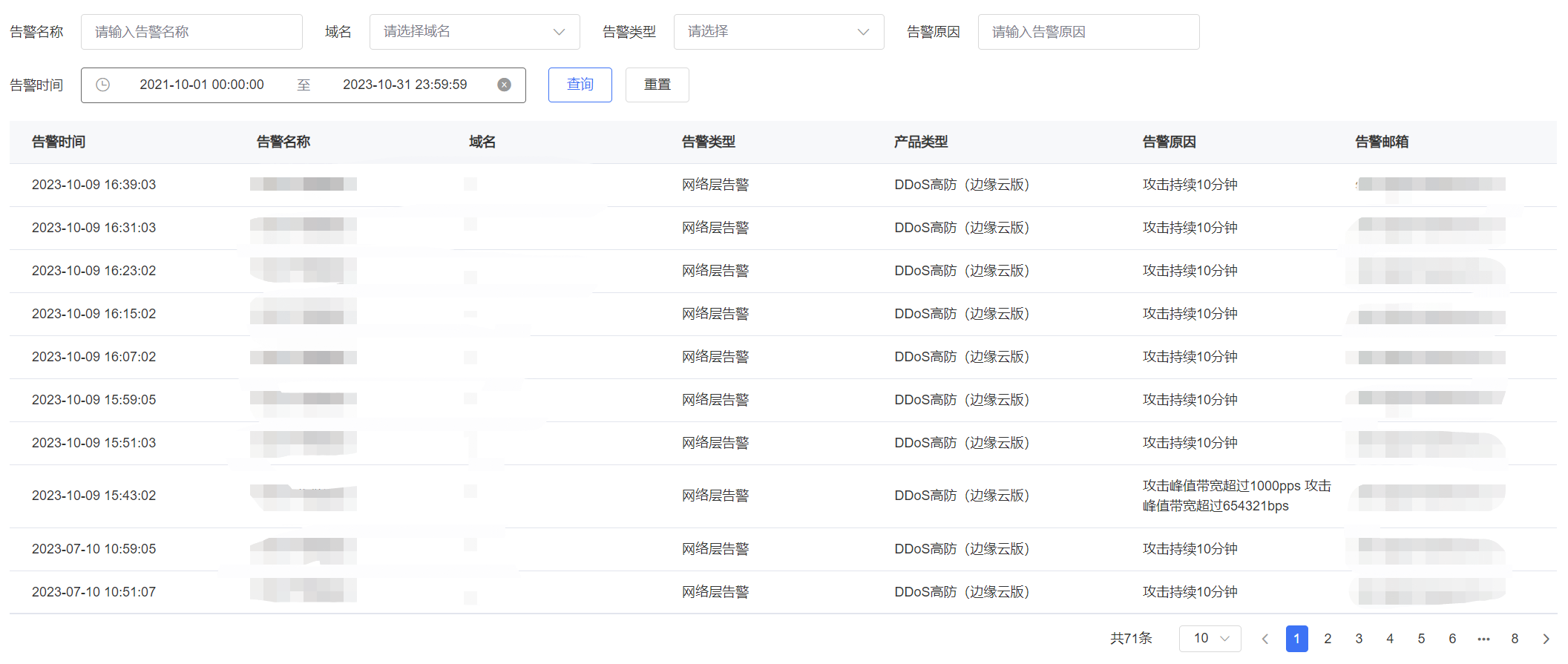
Task: Click 网络层告警 in the 15:43:02 row
Action: (x=715, y=496)
